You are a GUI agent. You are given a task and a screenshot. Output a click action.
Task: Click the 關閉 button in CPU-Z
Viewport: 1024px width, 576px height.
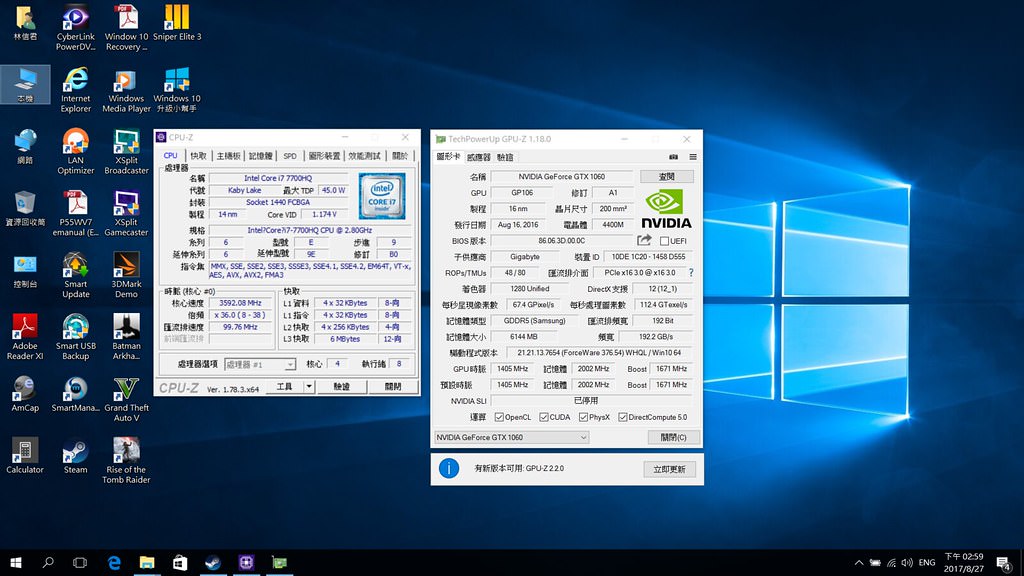tap(392, 387)
